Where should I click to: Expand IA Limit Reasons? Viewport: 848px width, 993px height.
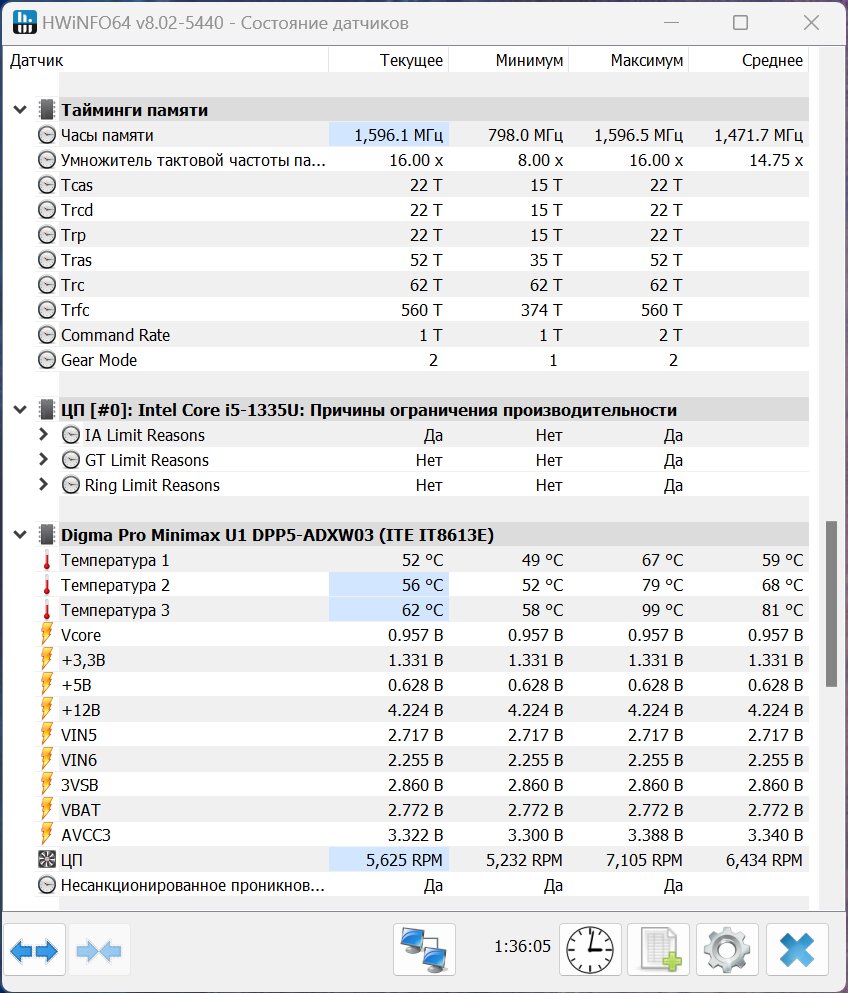43,434
